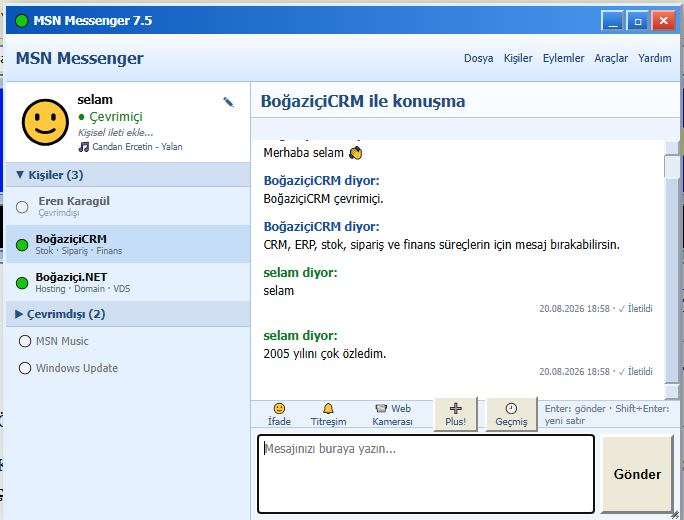
Task: Expand the Çevrimdışı (2) group
Action: [x=128, y=314]
